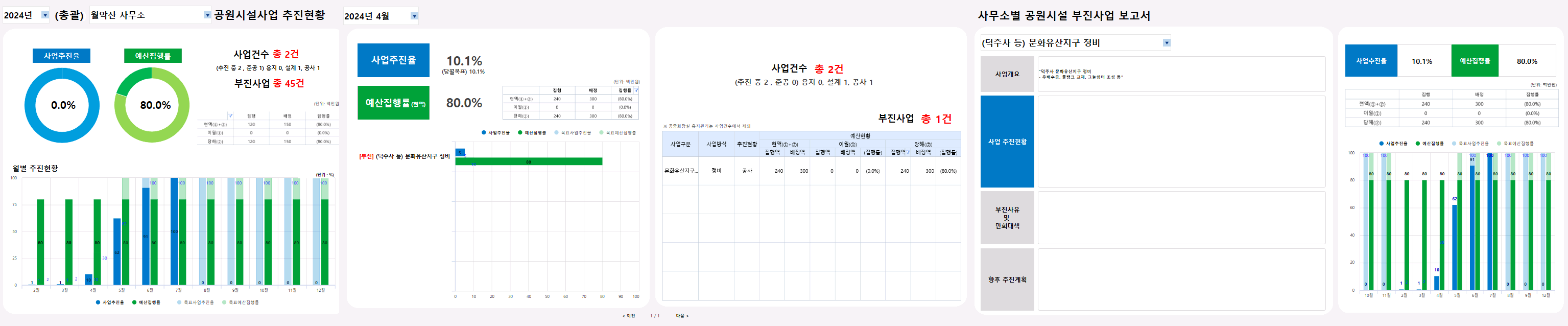The image size is (1568, 326).
Task: Click the green 예산집행률 label above the donut chart
Action: click(153, 56)
